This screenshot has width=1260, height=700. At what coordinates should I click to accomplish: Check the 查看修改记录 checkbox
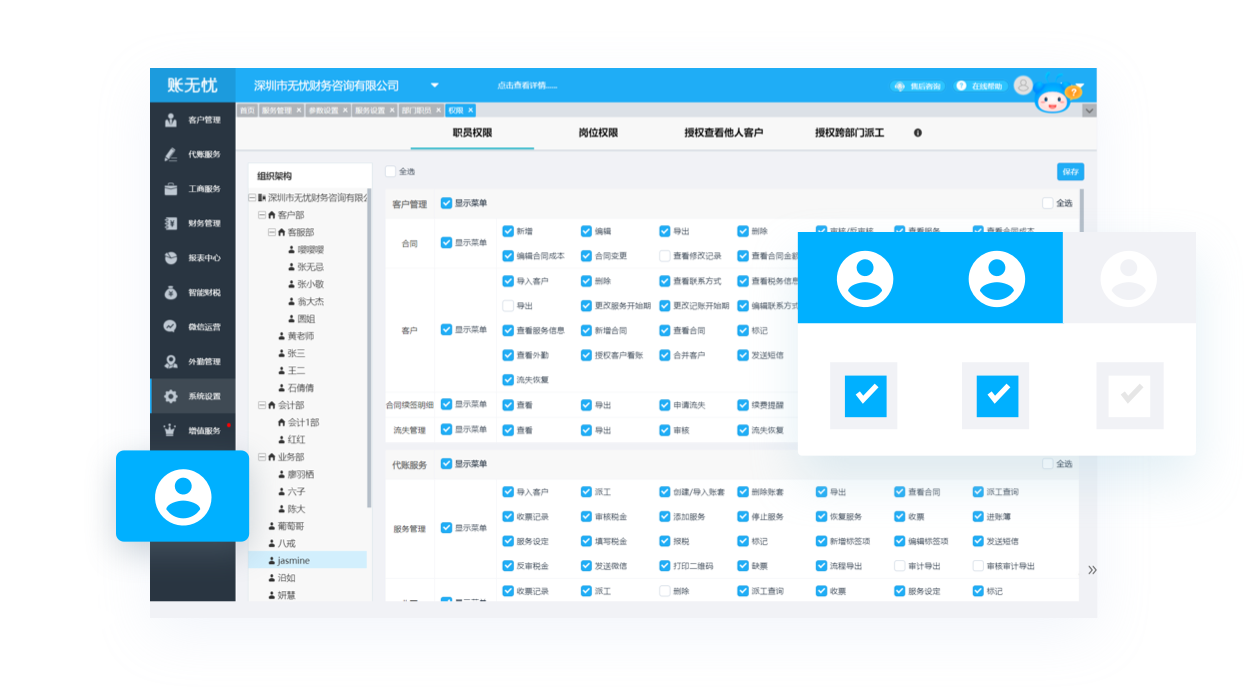(665, 256)
